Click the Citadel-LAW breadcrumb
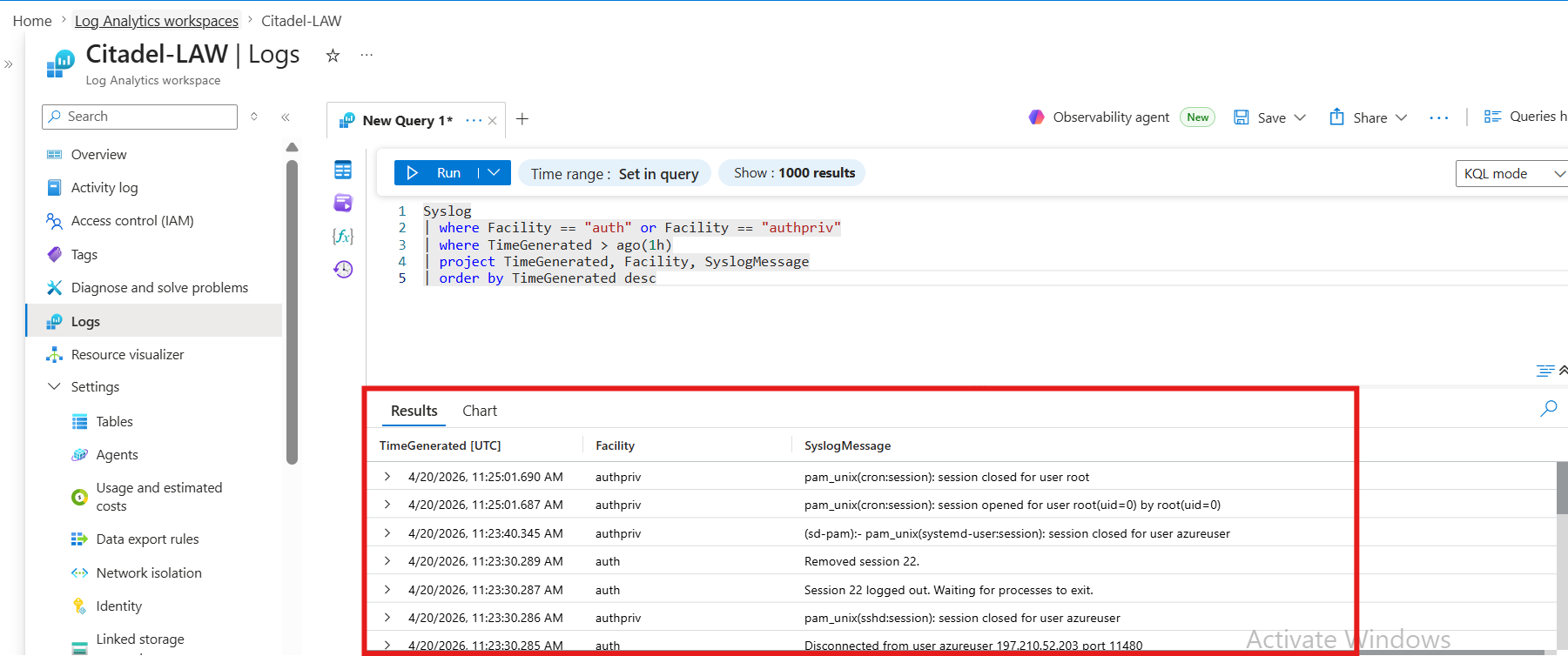This screenshot has width=1568, height=656. tap(301, 21)
